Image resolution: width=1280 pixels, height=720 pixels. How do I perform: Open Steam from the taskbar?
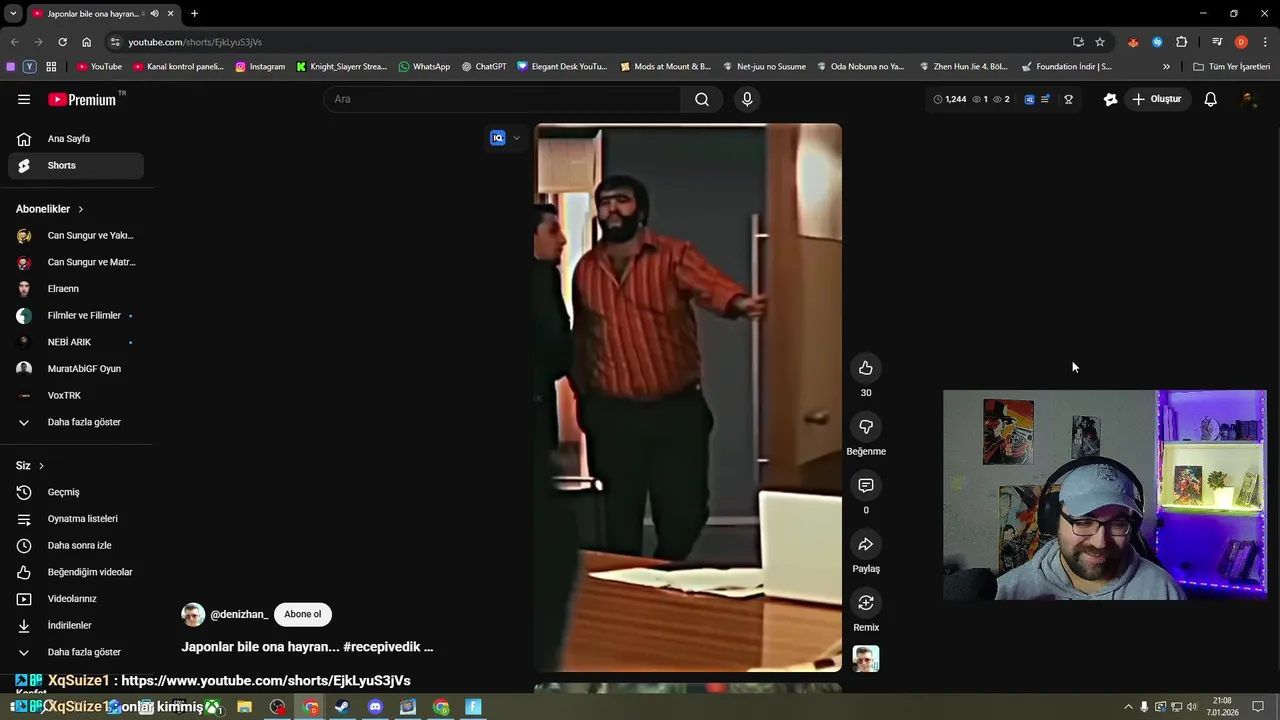[342, 707]
